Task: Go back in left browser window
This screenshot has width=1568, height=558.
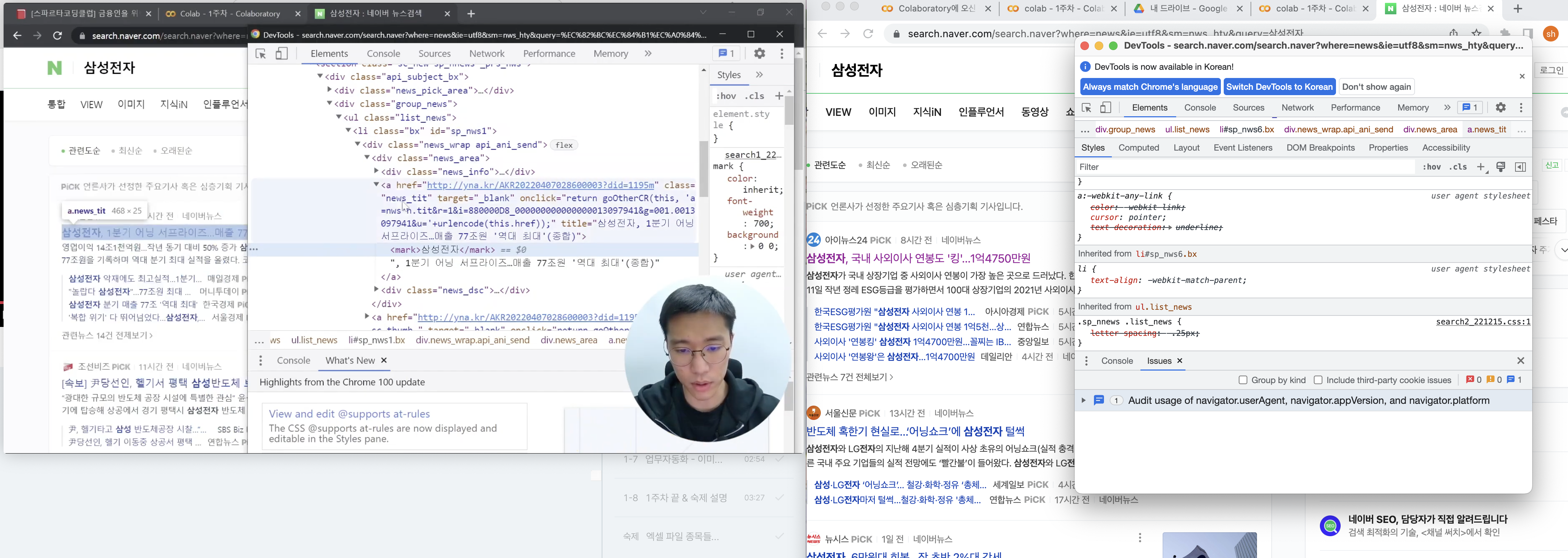Action: click(x=17, y=36)
